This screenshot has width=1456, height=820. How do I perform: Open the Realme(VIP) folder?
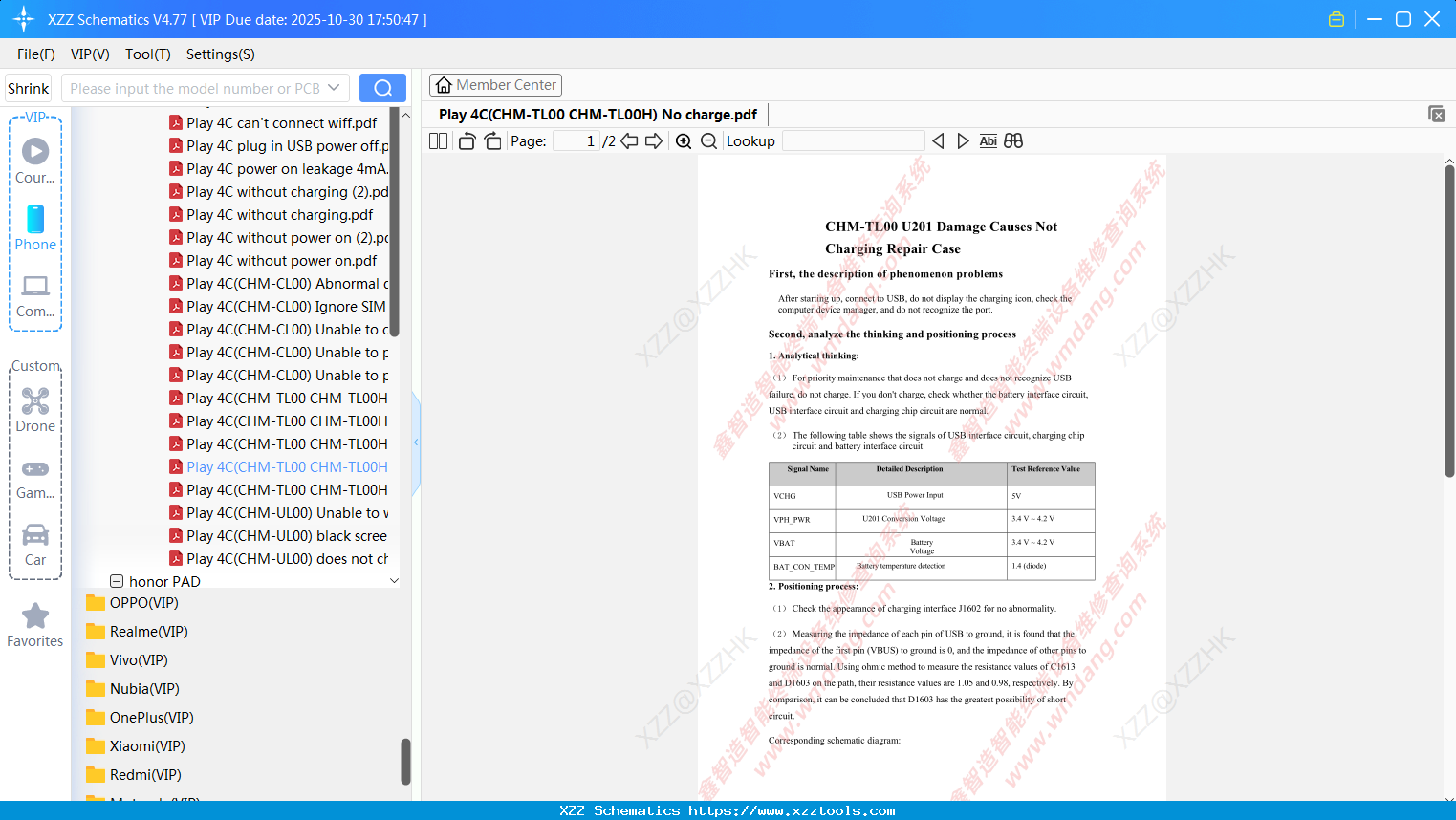click(138, 632)
